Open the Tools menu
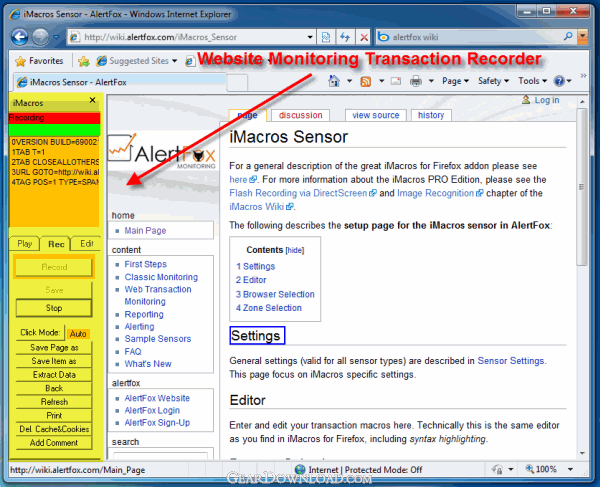 (532, 81)
